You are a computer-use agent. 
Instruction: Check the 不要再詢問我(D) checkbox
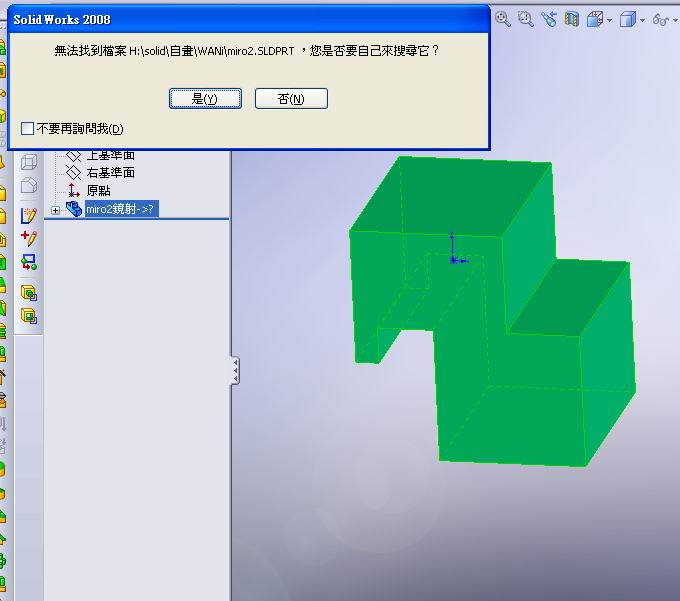[27, 128]
